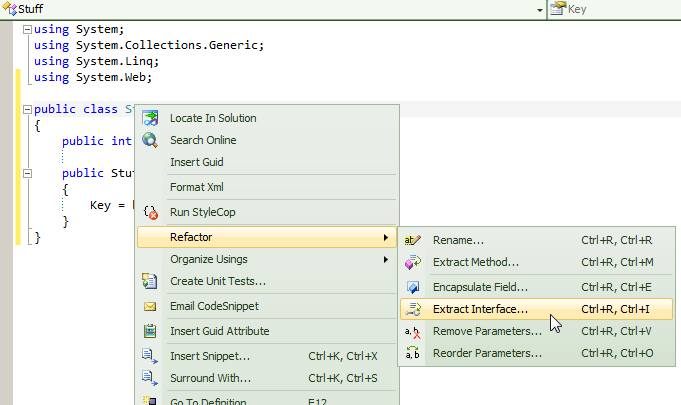
Task: Click the Locate In Solution icon
Action: [x=150, y=118]
